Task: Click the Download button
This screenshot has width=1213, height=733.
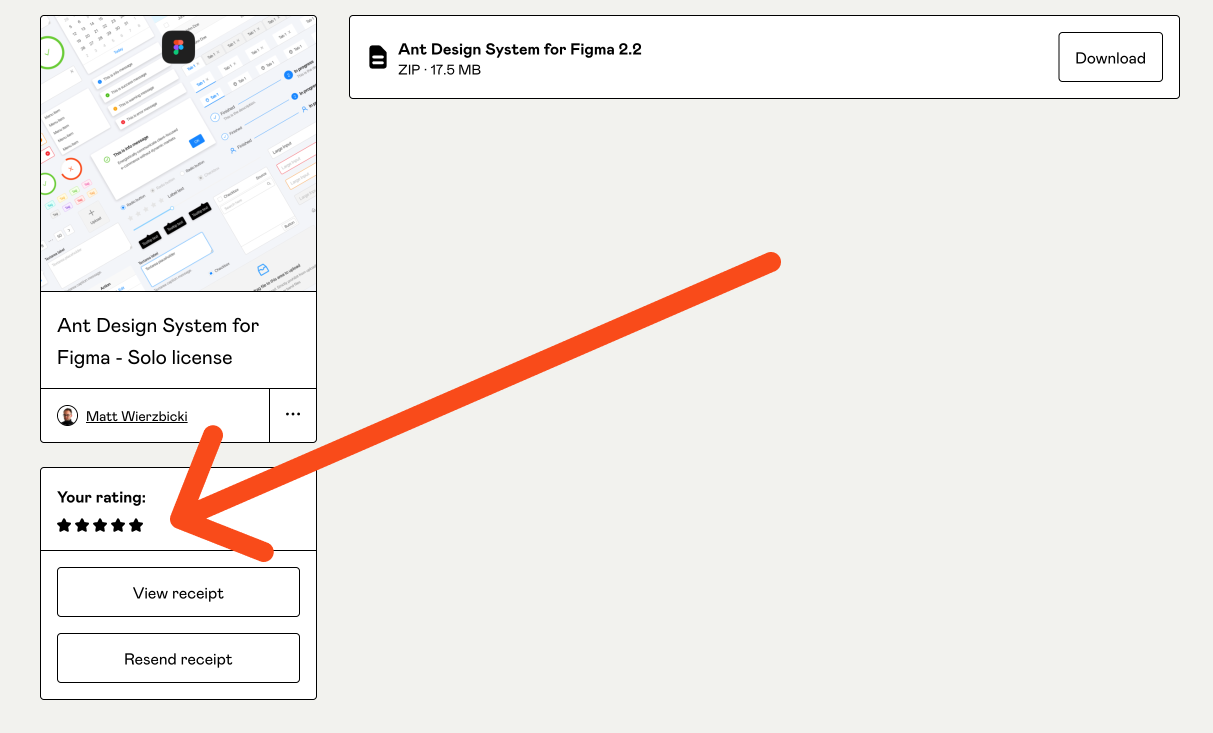Action: [1110, 57]
